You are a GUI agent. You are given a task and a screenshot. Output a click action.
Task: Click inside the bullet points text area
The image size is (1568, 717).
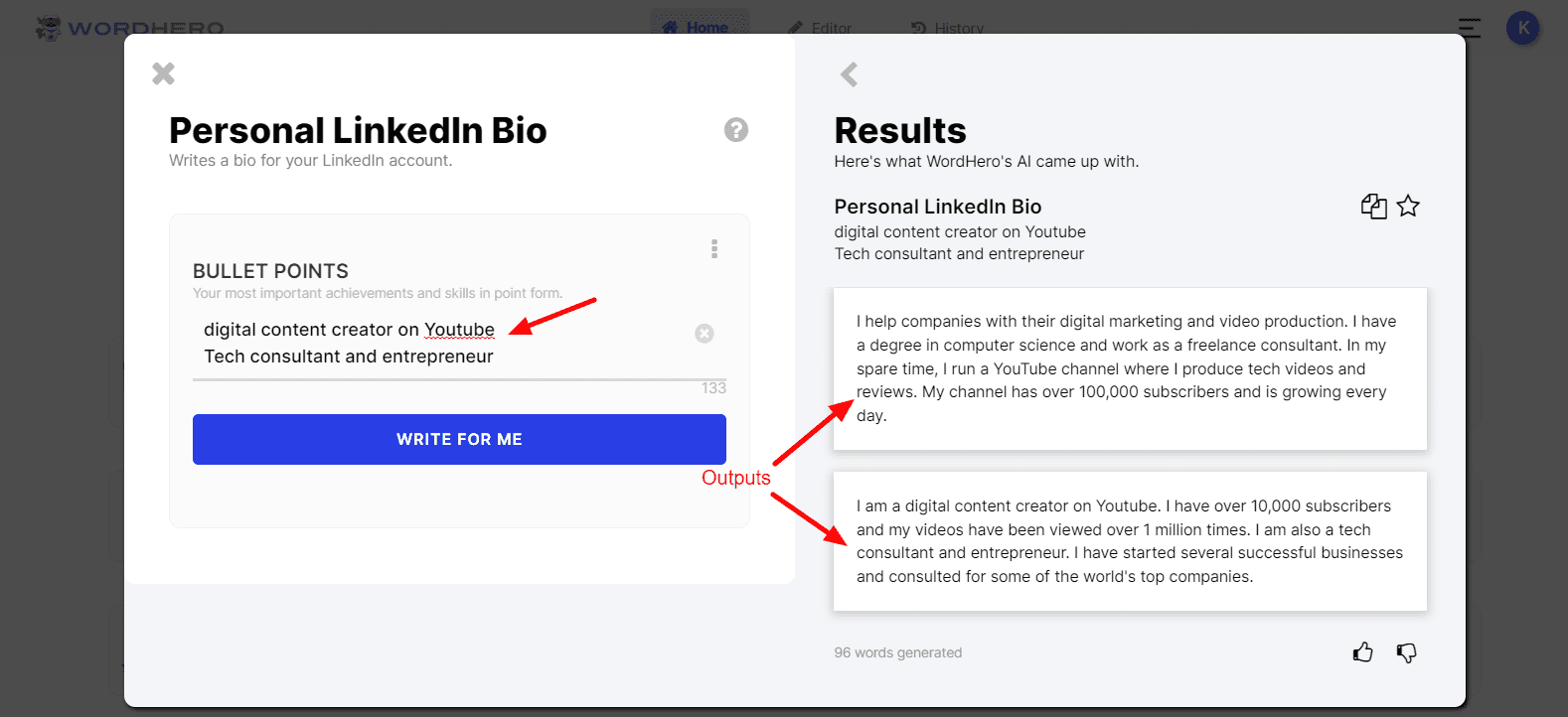click(x=437, y=344)
